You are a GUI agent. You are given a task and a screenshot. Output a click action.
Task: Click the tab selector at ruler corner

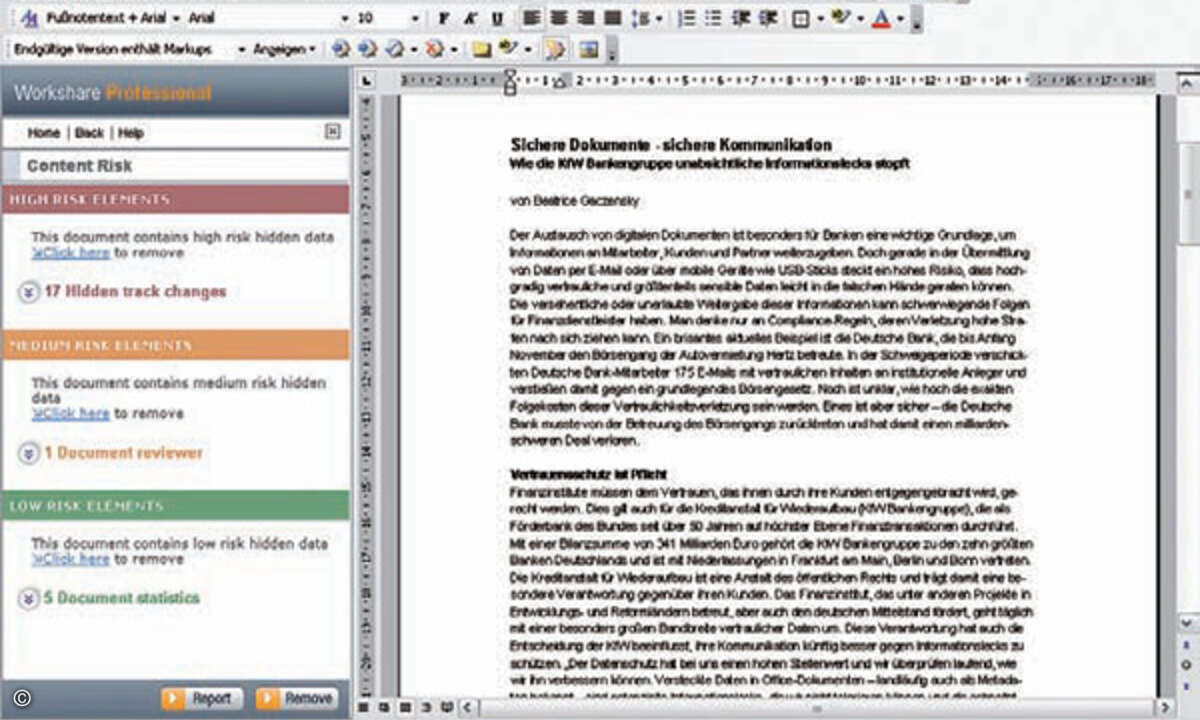pos(367,80)
